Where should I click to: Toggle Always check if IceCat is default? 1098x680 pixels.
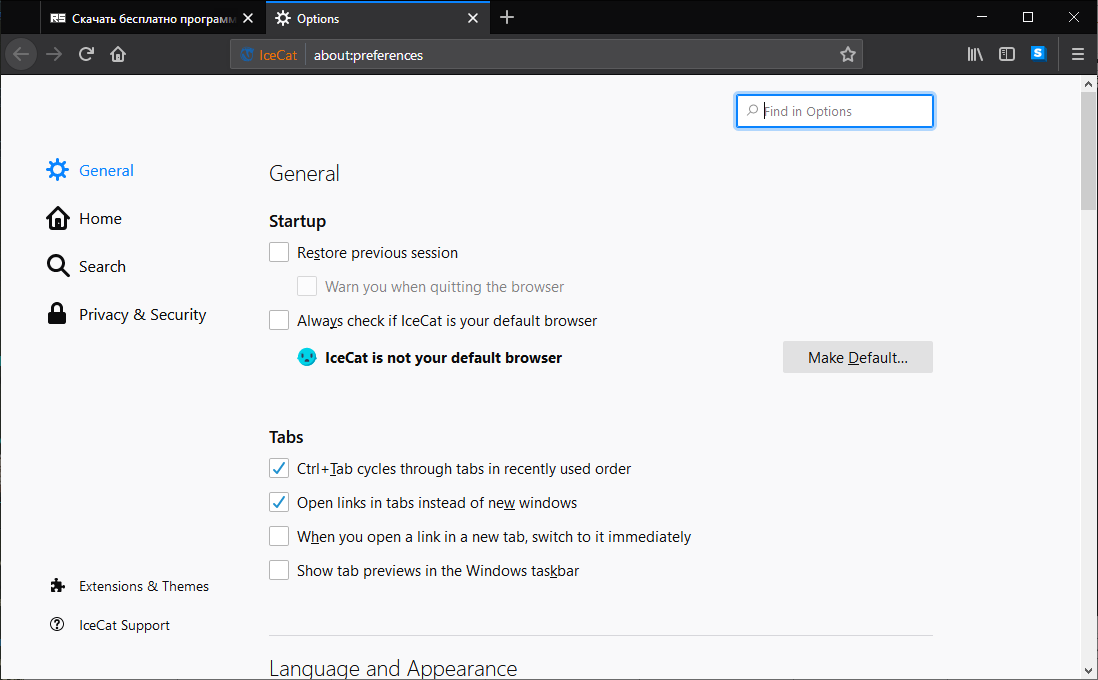click(x=279, y=321)
